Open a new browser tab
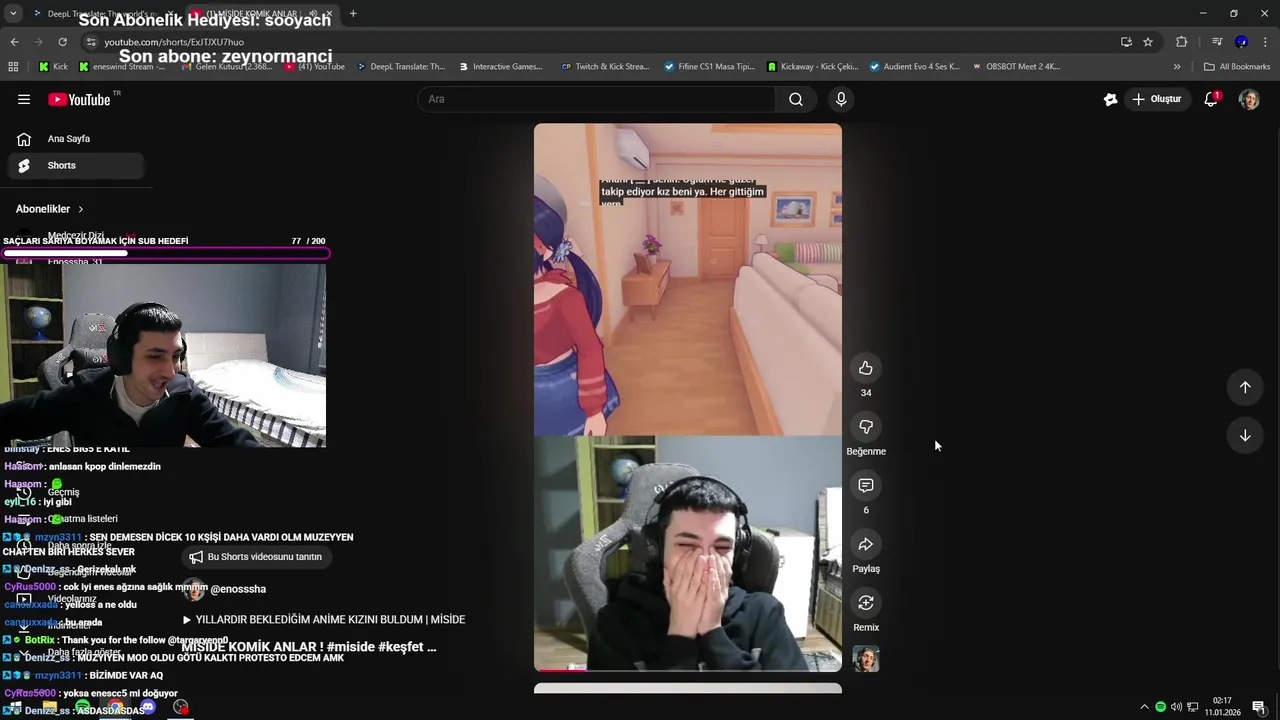Screen dimensions: 1280x720 (x=353, y=14)
